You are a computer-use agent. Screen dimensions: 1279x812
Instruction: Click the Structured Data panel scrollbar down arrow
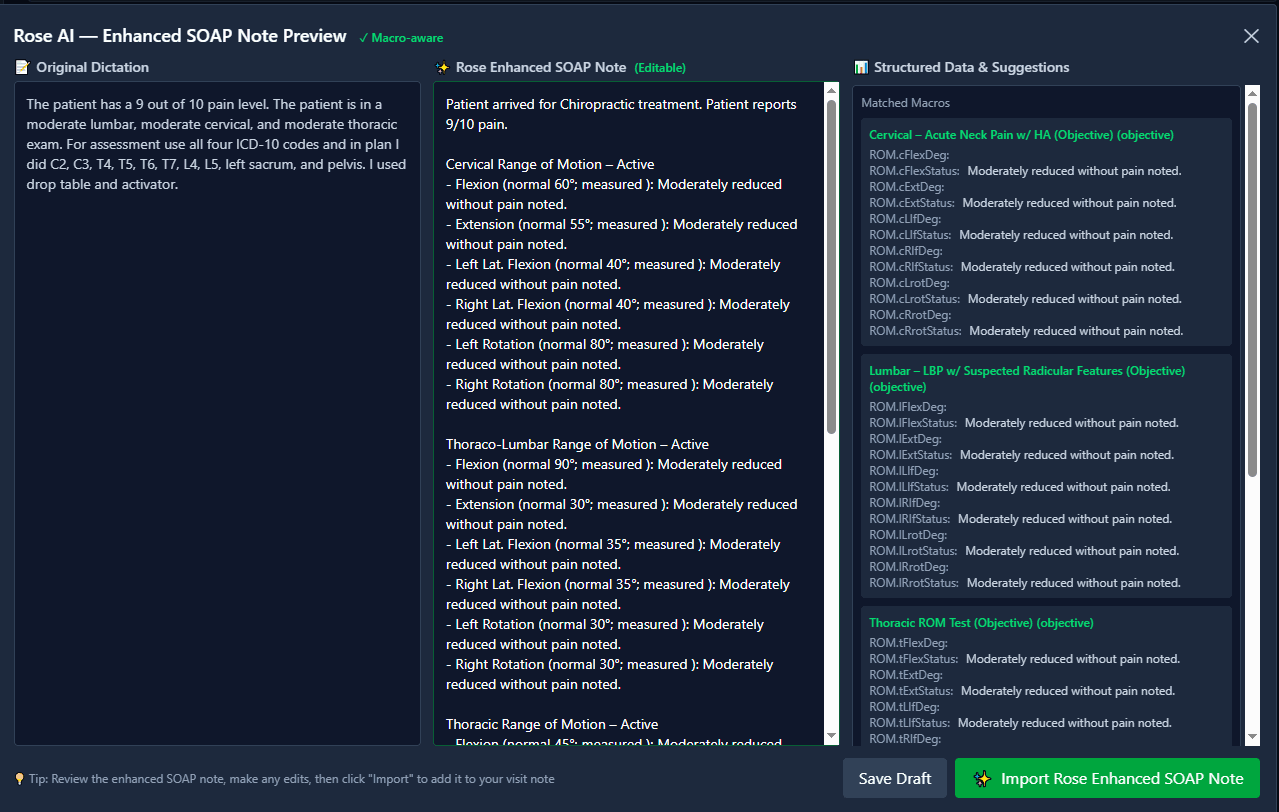click(x=1252, y=736)
